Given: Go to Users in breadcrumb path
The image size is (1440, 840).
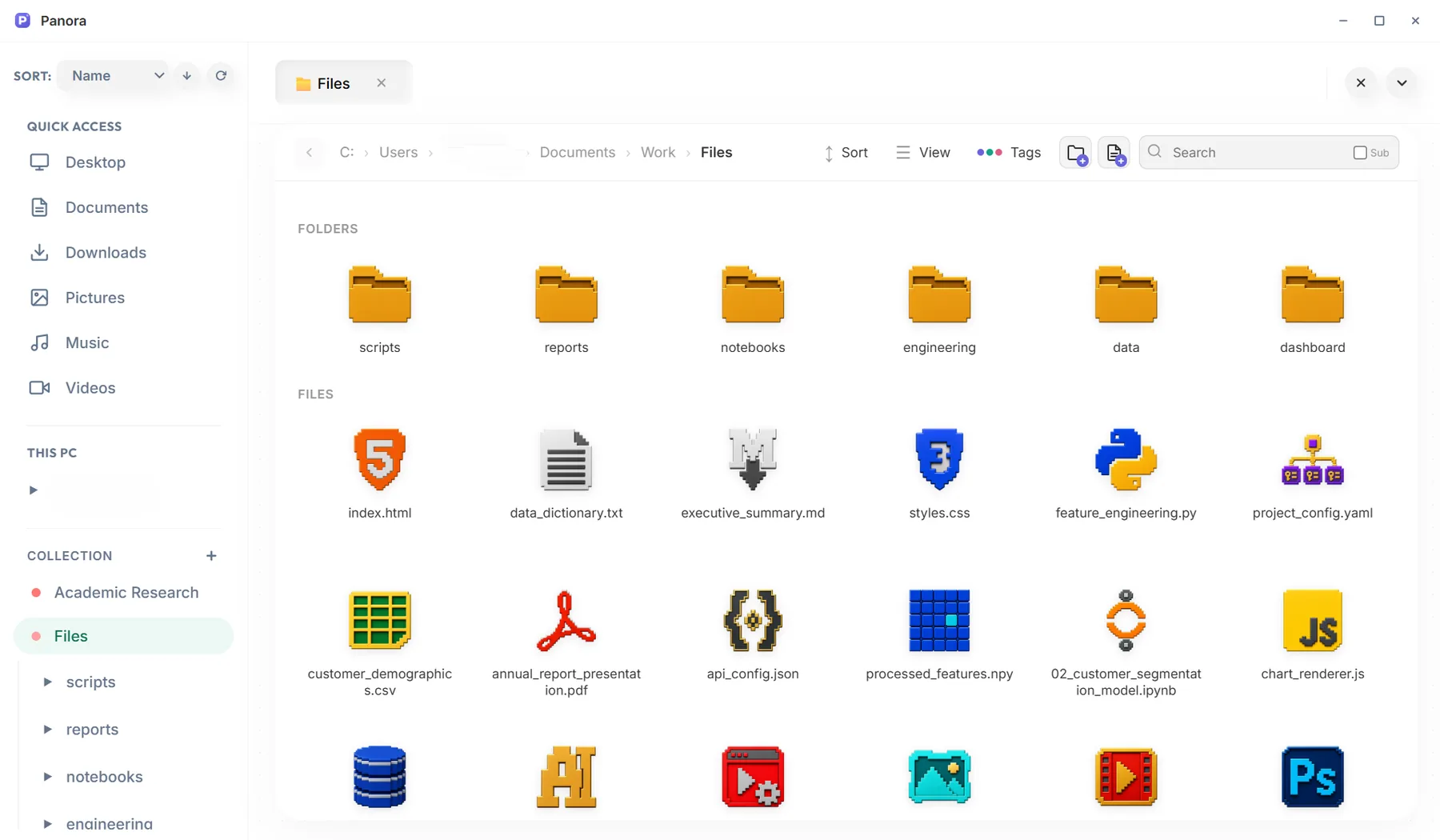Looking at the screenshot, I should point(398,152).
